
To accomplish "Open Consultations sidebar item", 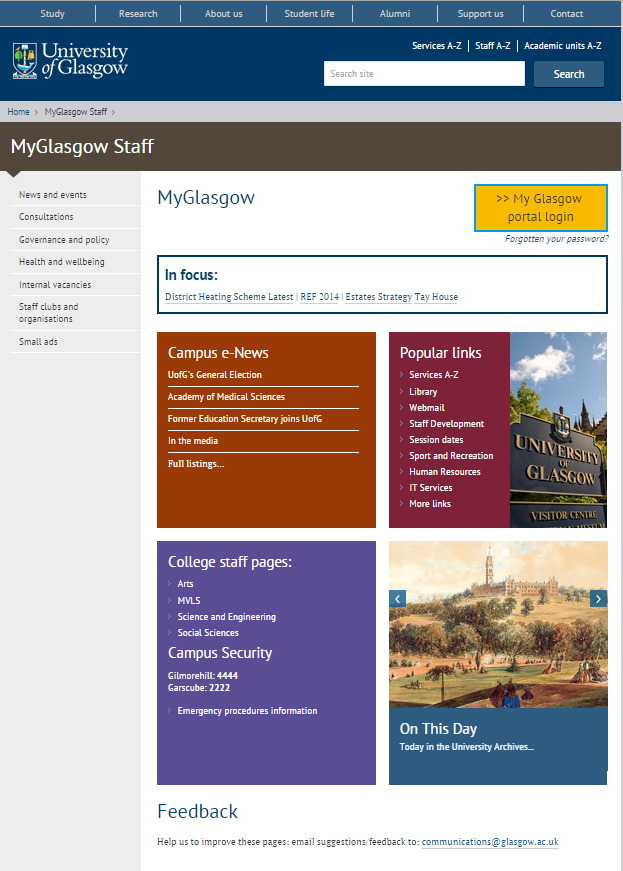I will (46, 217).
